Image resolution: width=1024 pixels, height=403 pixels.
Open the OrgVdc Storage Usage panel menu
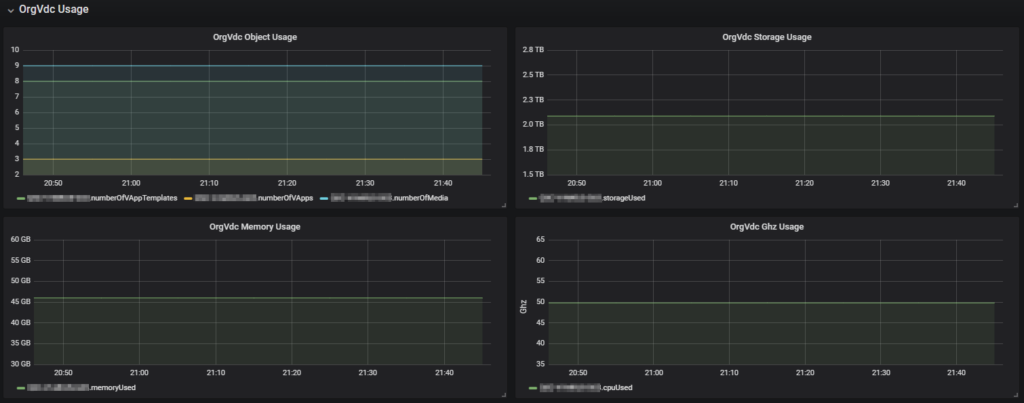(766, 37)
